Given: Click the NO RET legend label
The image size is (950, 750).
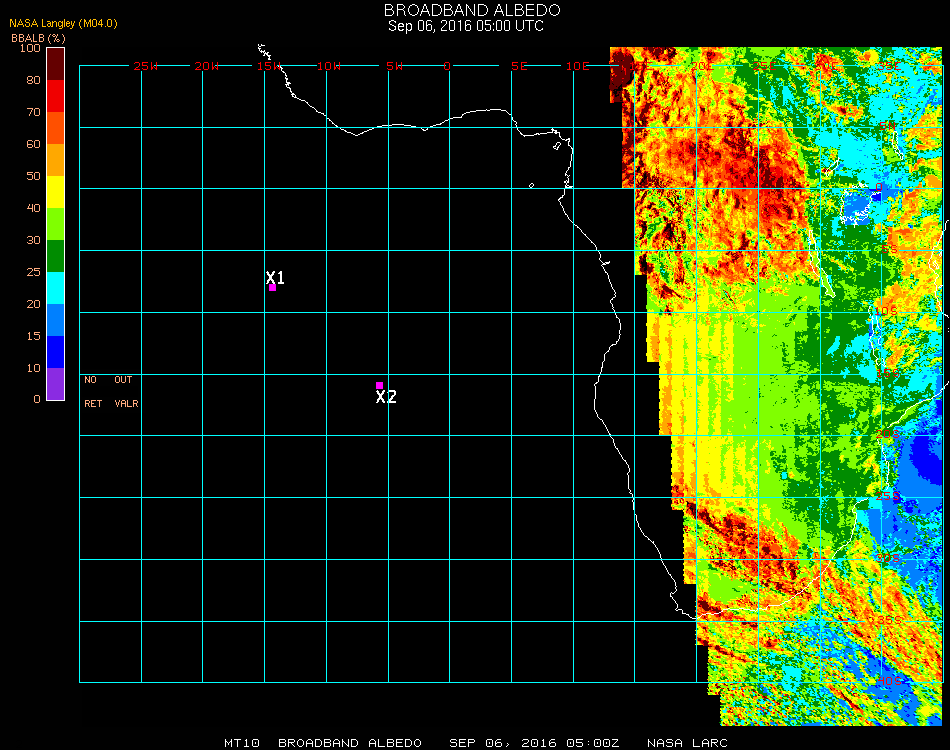Looking at the screenshot, I should click(x=92, y=392).
